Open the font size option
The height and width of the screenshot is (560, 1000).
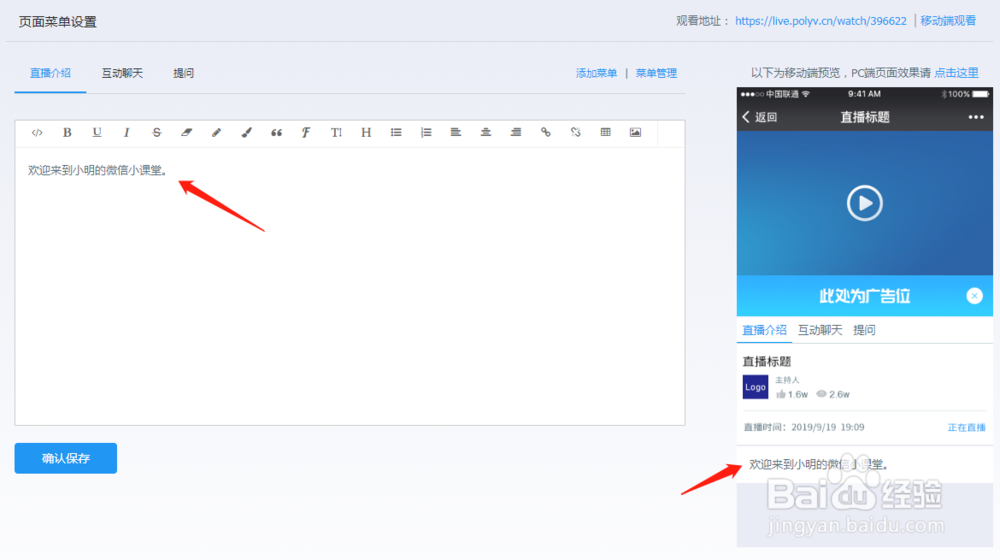pos(336,133)
